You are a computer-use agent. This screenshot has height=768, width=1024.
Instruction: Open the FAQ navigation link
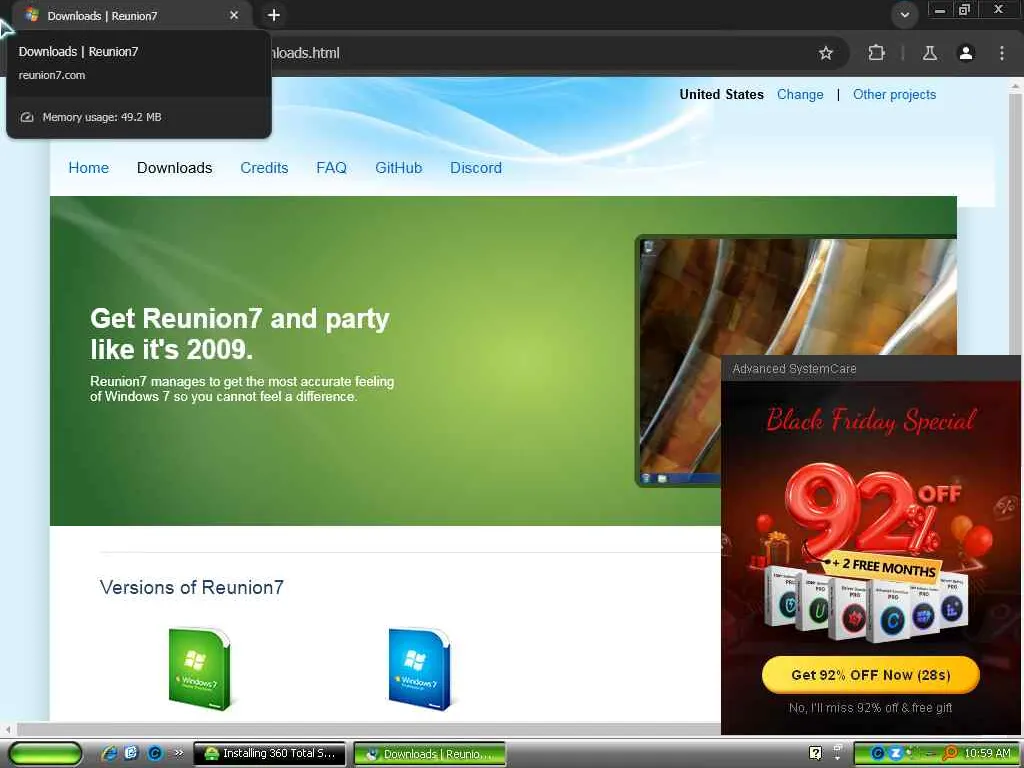[x=331, y=168]
